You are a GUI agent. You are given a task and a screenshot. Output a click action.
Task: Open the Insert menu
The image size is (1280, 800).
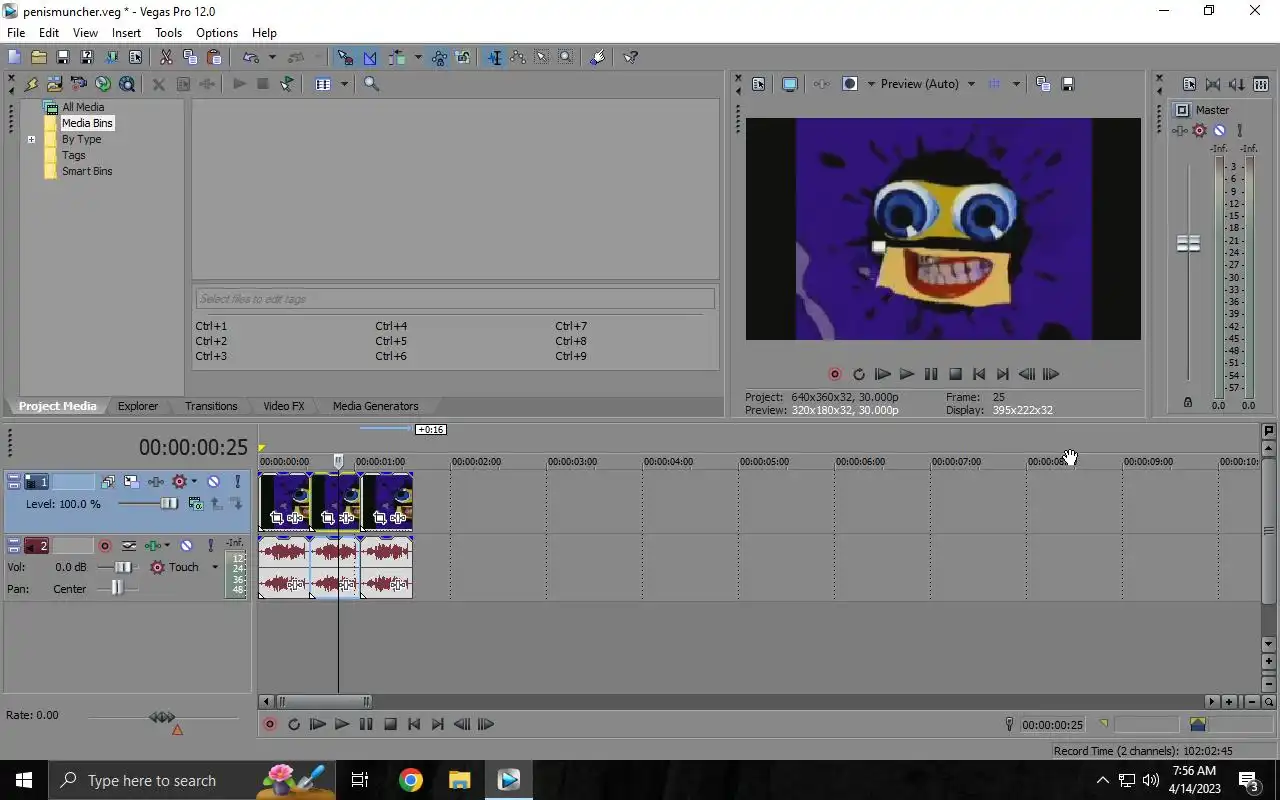(x=126, y=33)
